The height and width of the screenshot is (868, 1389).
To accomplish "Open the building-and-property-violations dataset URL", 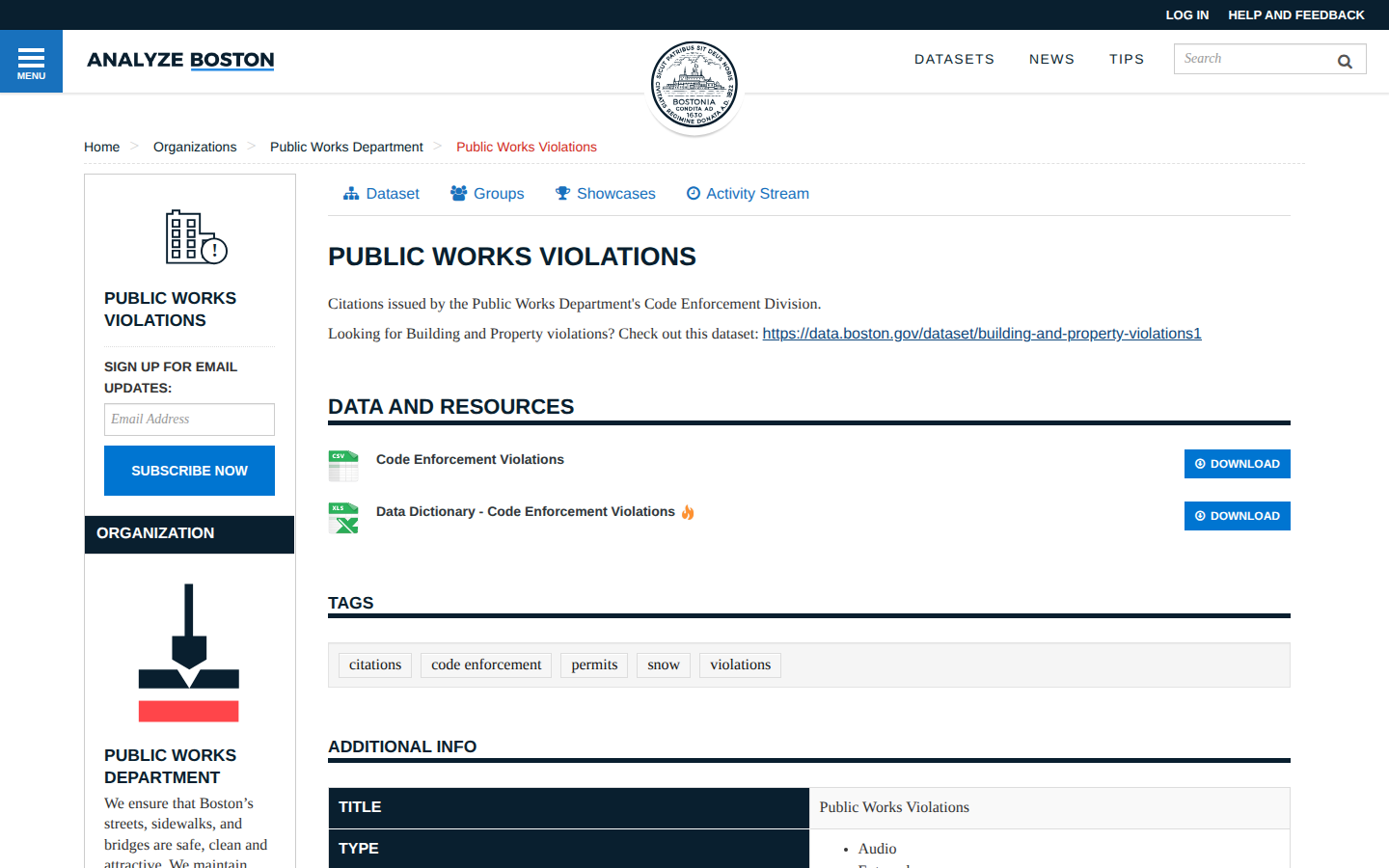I will (982, 334).
